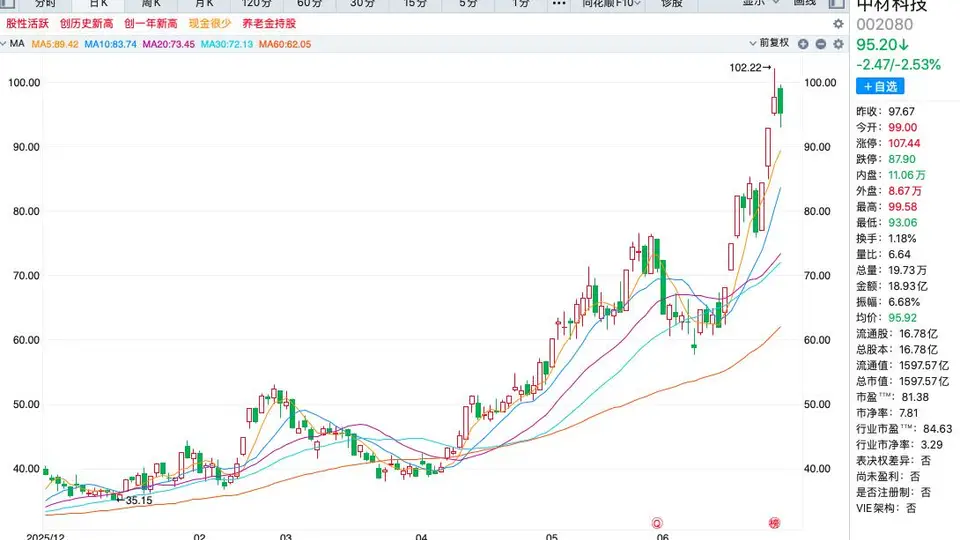This screenshot has width=960, height=540.
Task: Zoom in the K-line chart with plus icon
Action: (803, 44)
